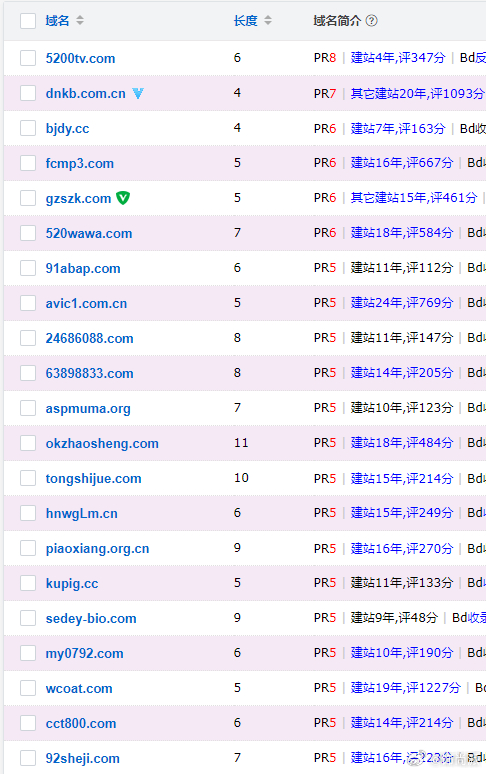Open 建站24年,评769分 link for avic1.com.cn
The image size is (486, 774).
point(402,303)
